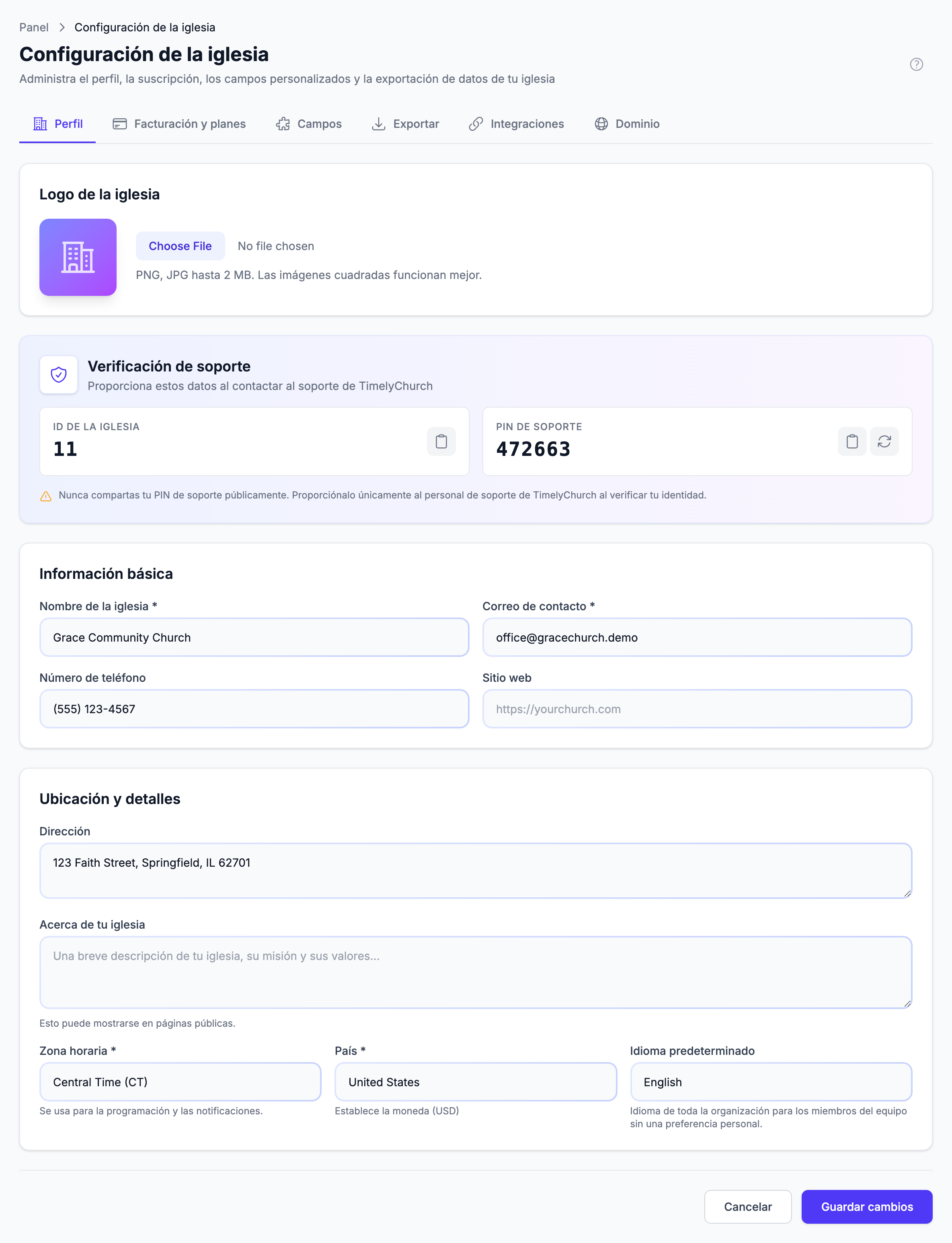This screenshot has width=952, height=1243.
Task: Switch to the Campos tab
Action: click(x=309, y=124)
